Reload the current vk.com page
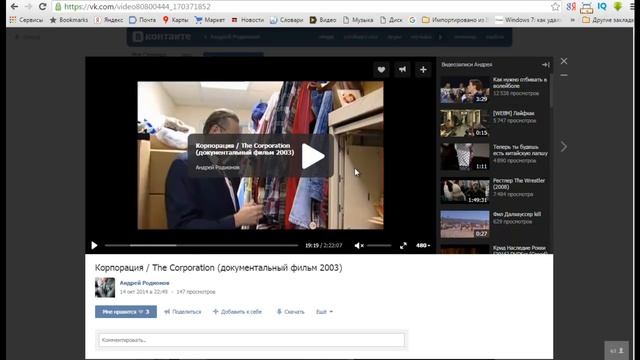 point(42,7)
